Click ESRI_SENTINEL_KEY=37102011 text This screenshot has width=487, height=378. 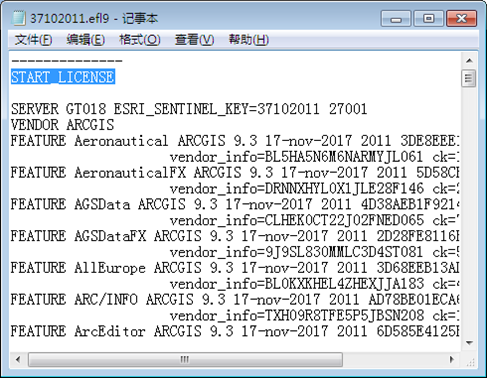click(x=217, y=109)
